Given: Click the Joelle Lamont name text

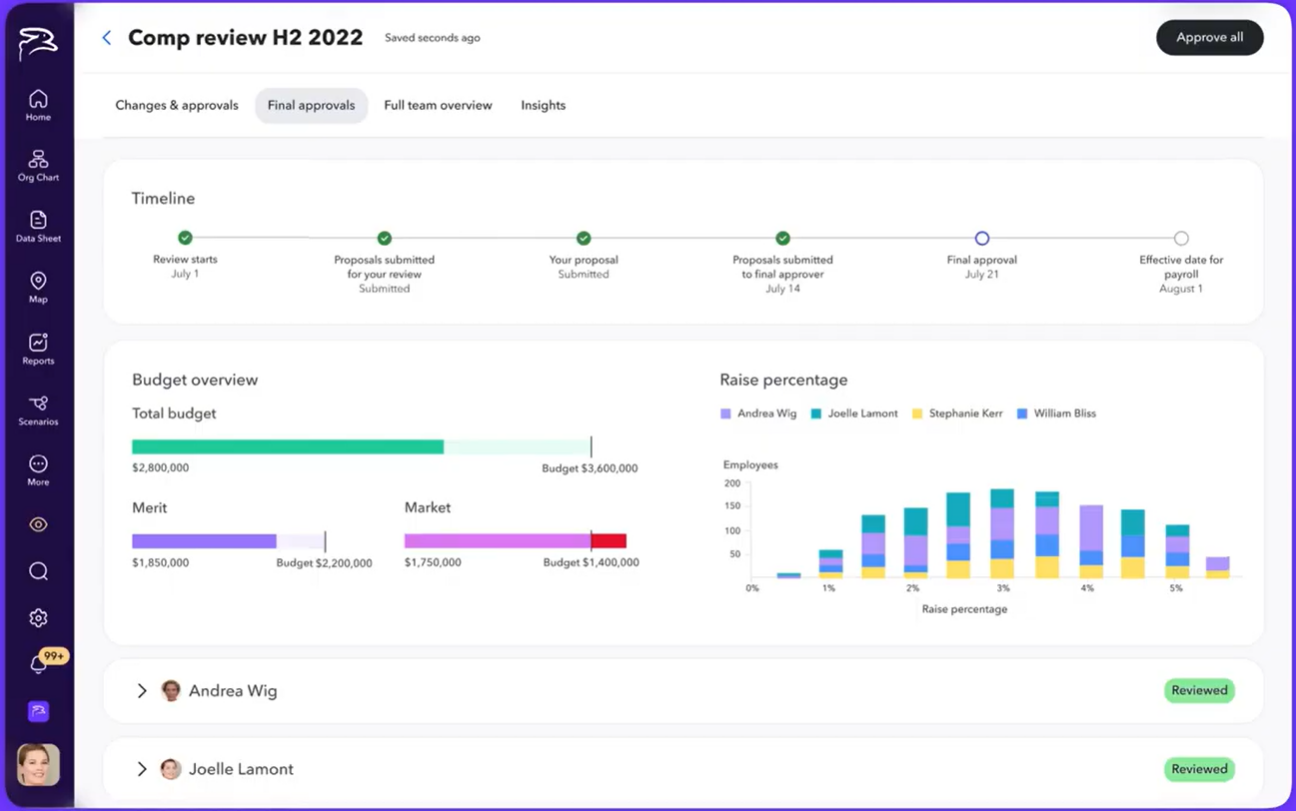Looking at the screenshot, I should click(x=241, y=769).
